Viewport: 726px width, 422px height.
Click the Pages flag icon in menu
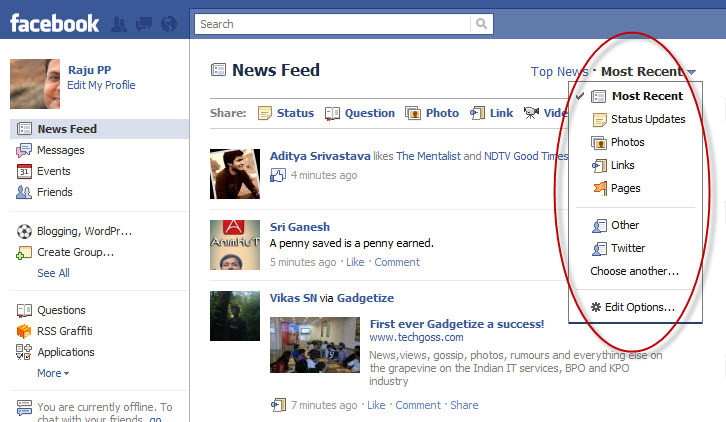pos(600,188)
